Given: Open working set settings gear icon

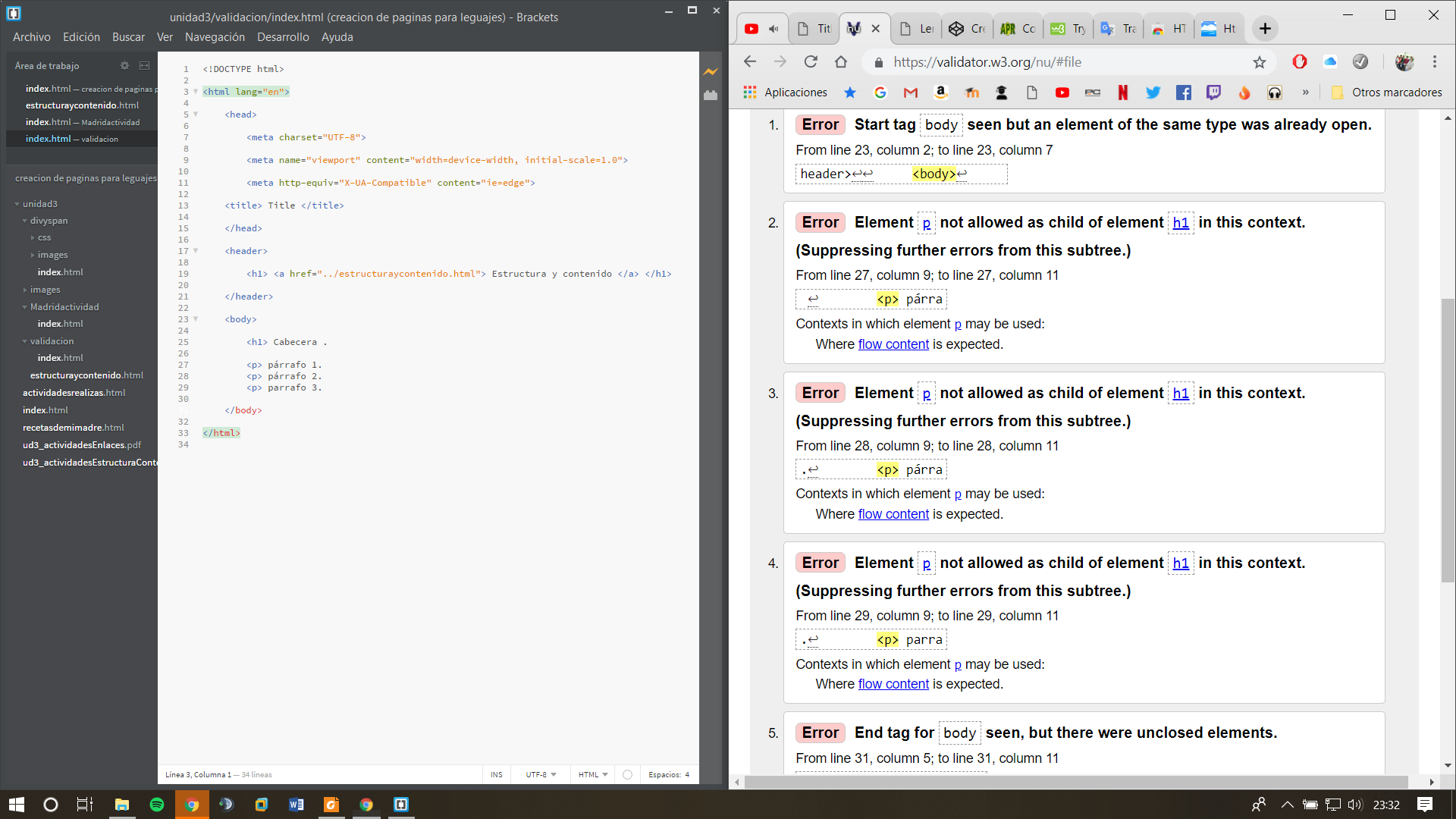Looking at the screenshot, I should click(125, 66).
